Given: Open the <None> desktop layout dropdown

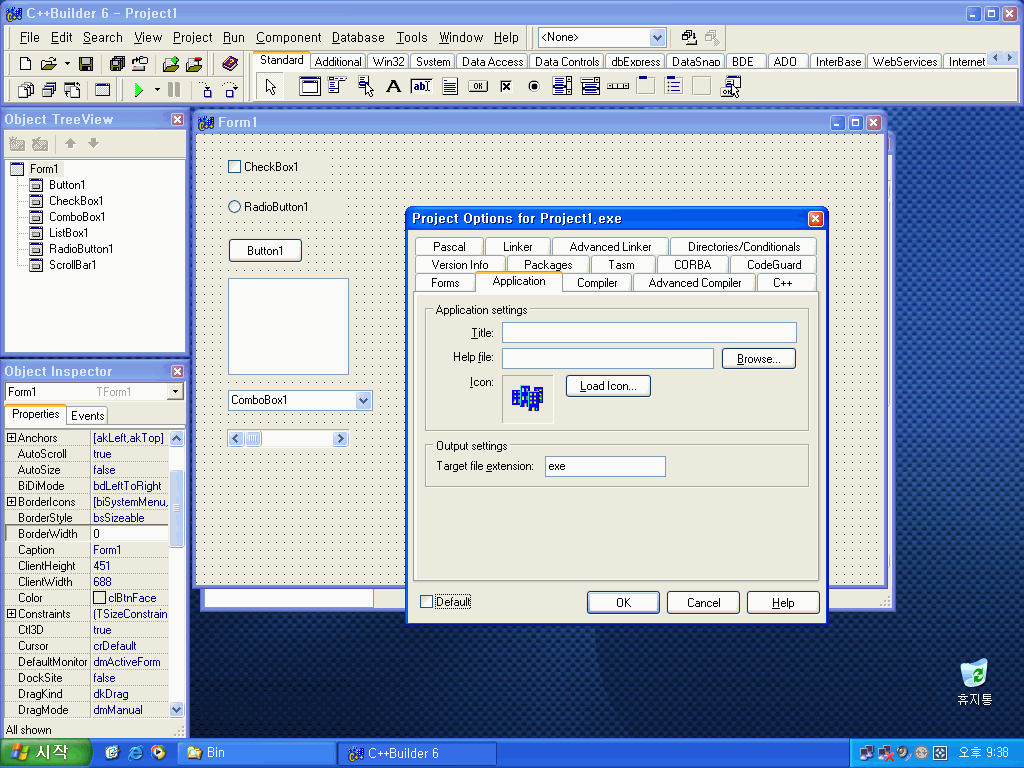Looking at the screenshot, I should (x=657, y=37).
